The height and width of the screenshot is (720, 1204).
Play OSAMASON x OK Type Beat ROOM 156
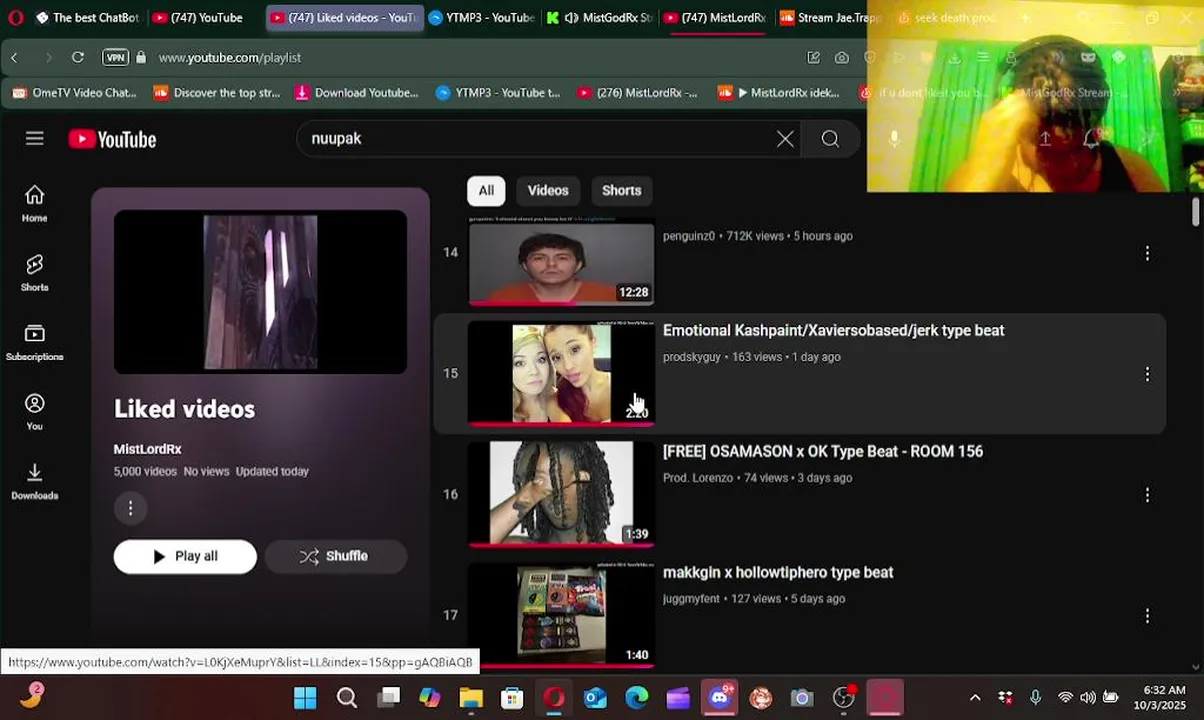[x=823, y=452]
